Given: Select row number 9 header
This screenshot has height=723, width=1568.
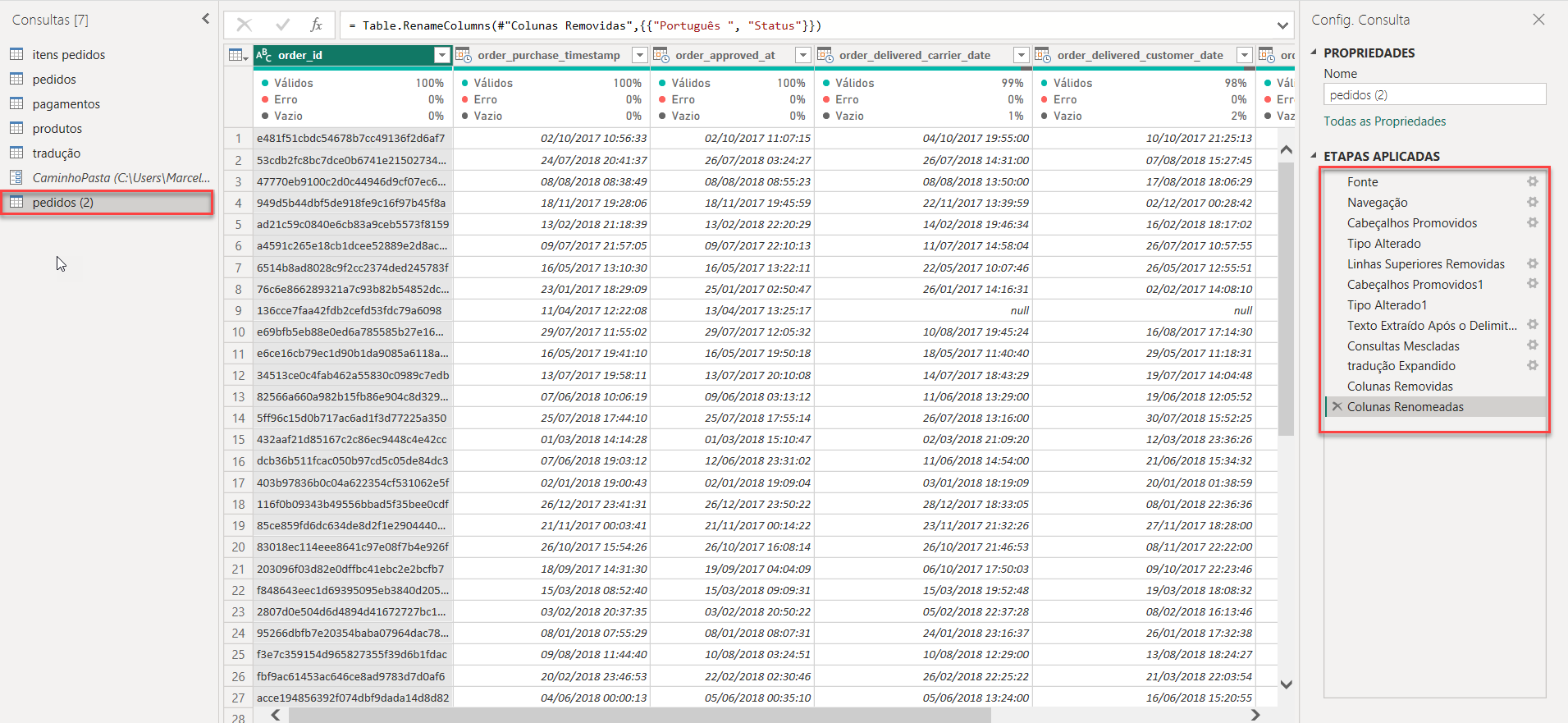Looking at the screenshot, I should (238, 311).
